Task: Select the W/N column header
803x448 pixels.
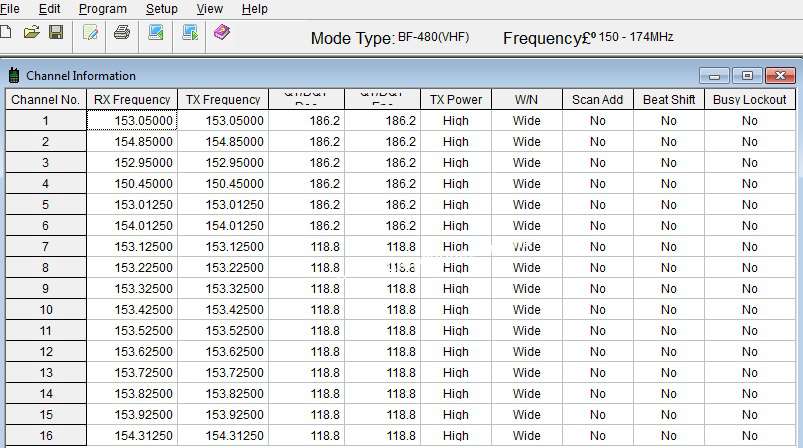Action: point(527,99)
